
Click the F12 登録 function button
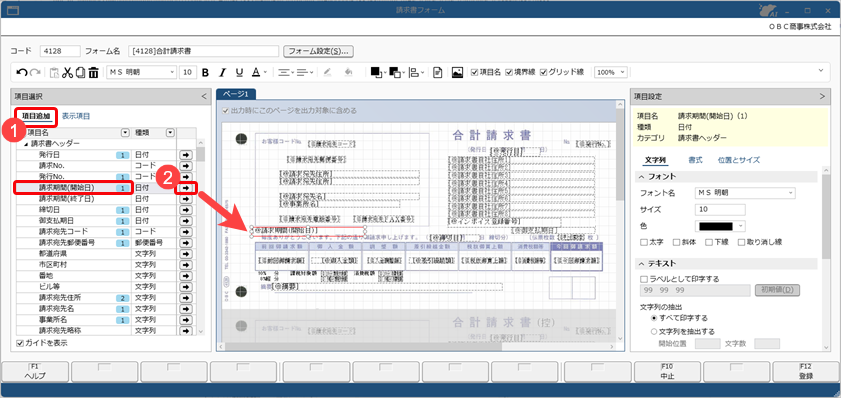click(806, 372)
